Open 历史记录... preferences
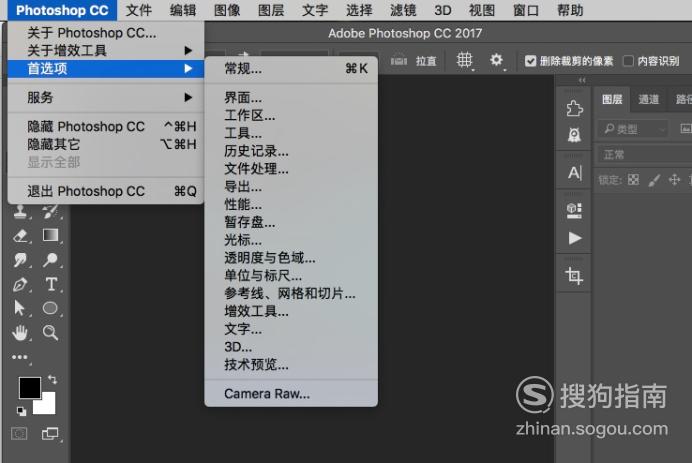 click(291, 151)
